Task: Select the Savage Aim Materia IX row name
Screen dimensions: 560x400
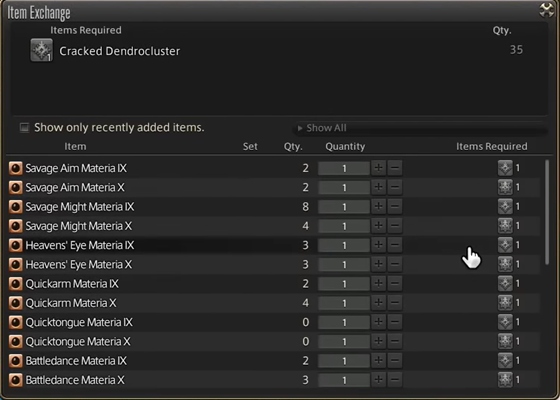Action: [76, 168]
